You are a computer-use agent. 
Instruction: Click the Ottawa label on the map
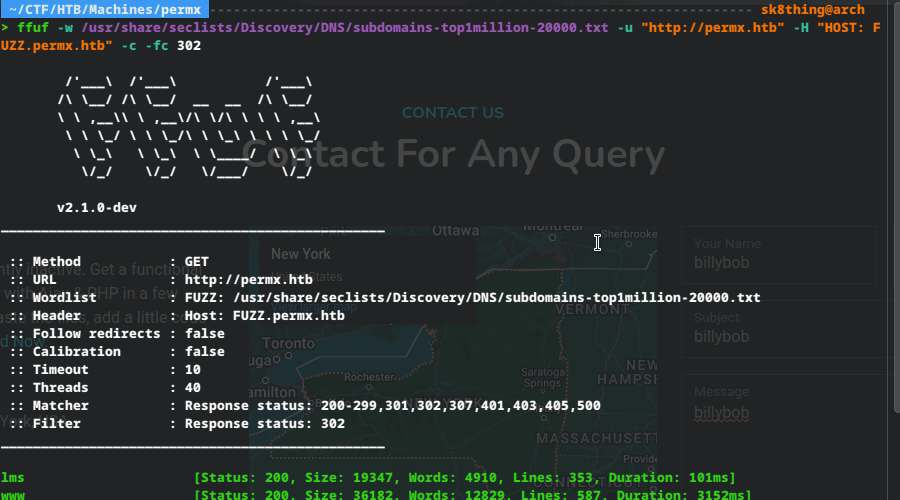click(456, 229)
